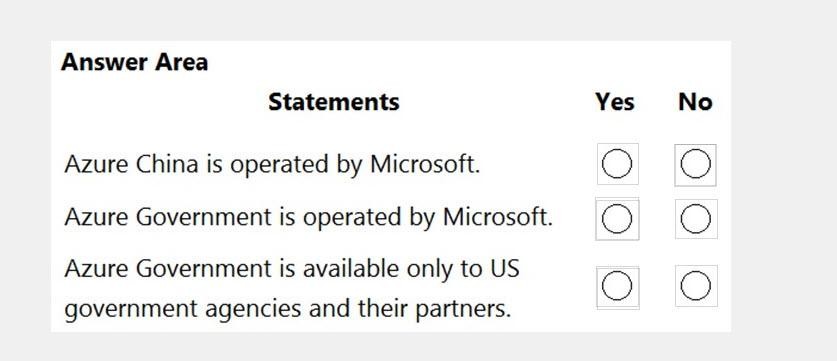Select Yes for Azure China operated by Microsoft
The height and width of the screenshot is (361, 837).
pyautogui.click(x=617, y=164)
